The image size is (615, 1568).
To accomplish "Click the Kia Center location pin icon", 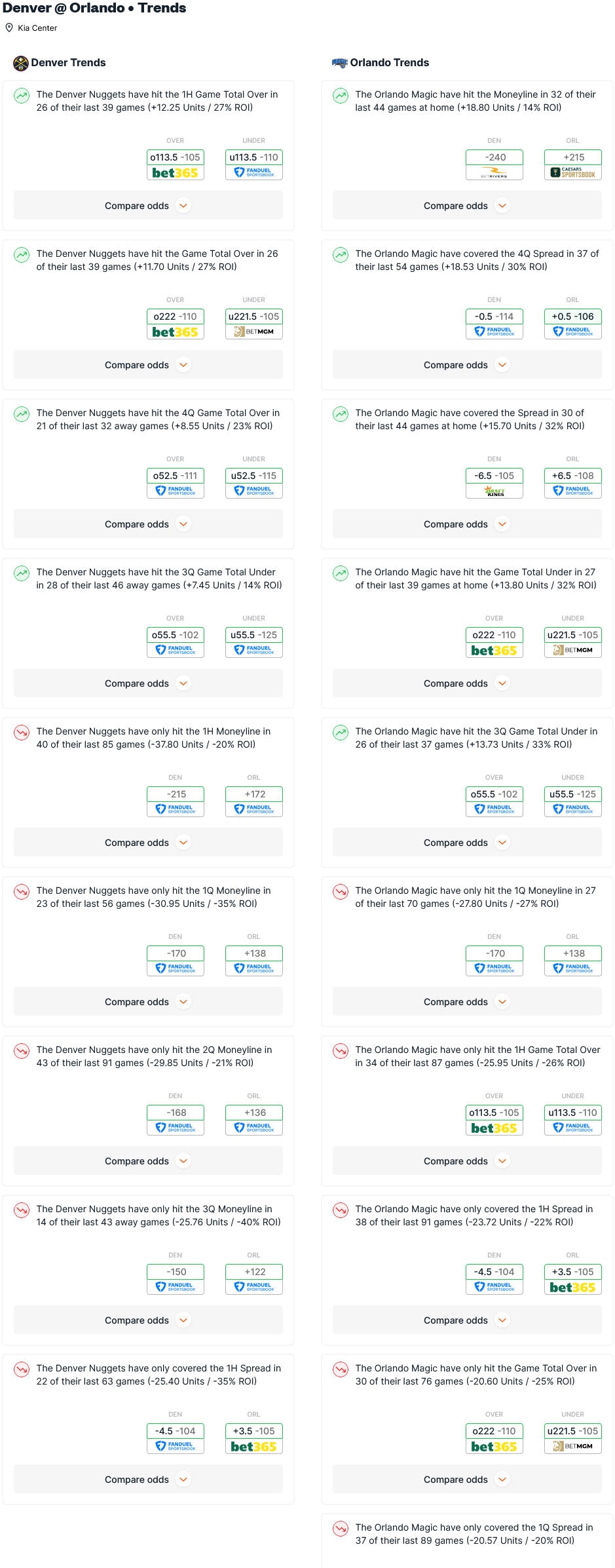I will [9, 28].
